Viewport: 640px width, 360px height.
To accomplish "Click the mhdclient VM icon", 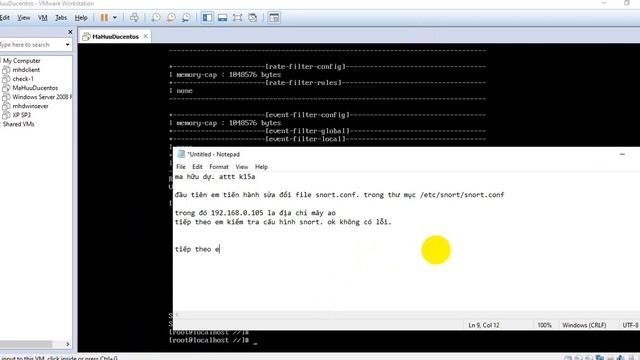I will [6, 70].
